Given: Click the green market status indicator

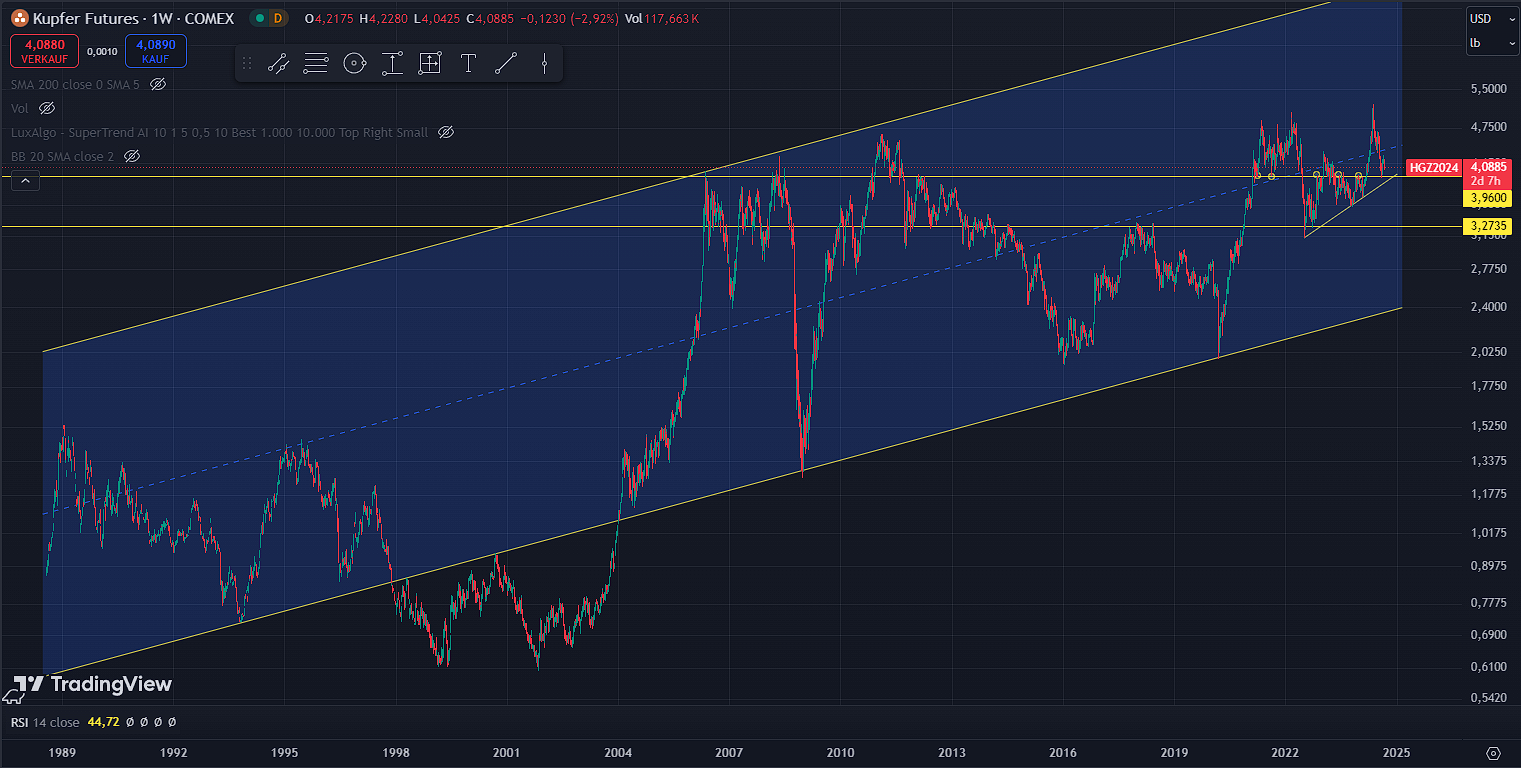Looking at the screenshot, I should (x=259, y=18).
